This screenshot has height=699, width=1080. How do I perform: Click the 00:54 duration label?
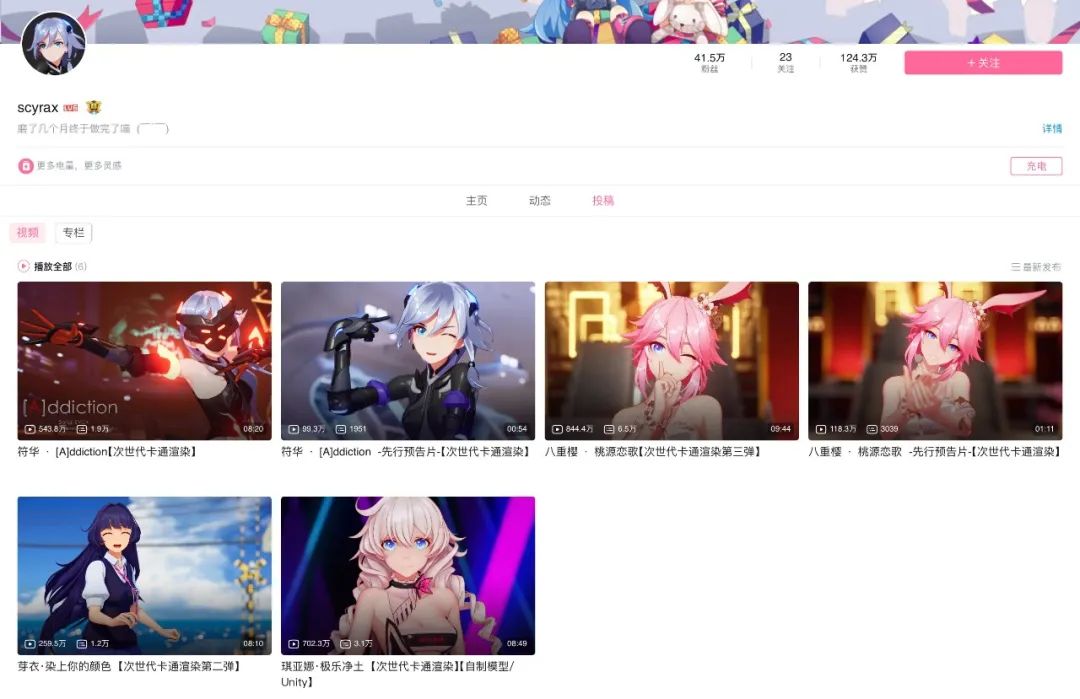(x=517, y=429)
